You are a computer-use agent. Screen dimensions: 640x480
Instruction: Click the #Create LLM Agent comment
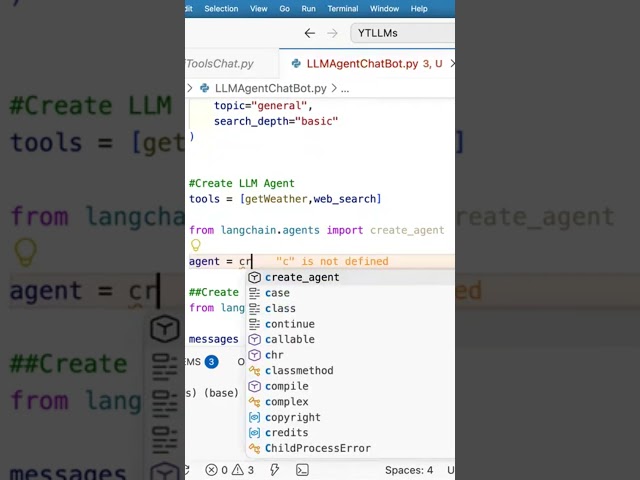click(x=242, y=183)
